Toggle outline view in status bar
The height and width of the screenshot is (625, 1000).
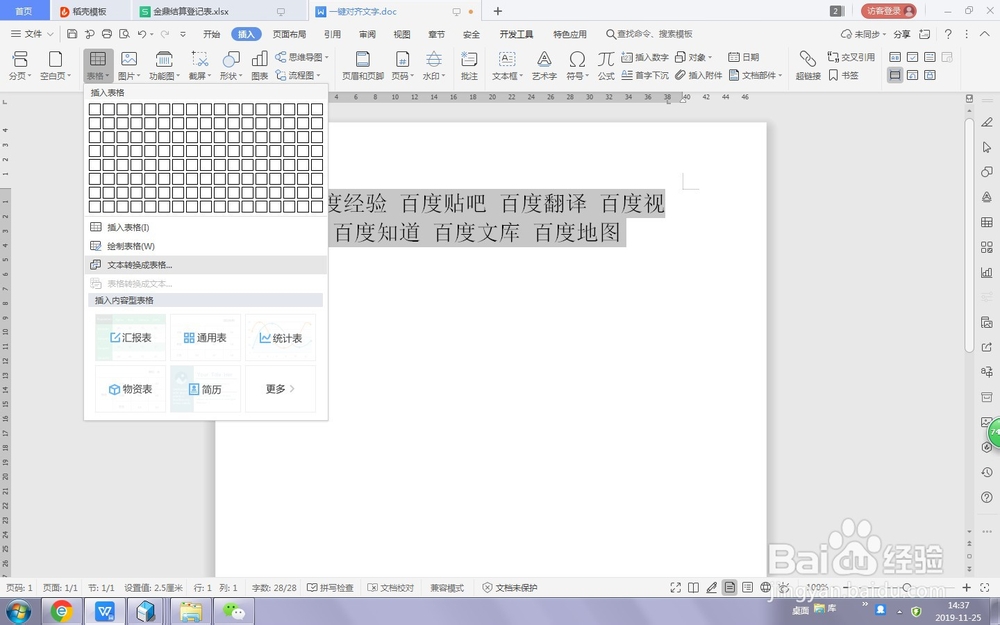[747, 587]
